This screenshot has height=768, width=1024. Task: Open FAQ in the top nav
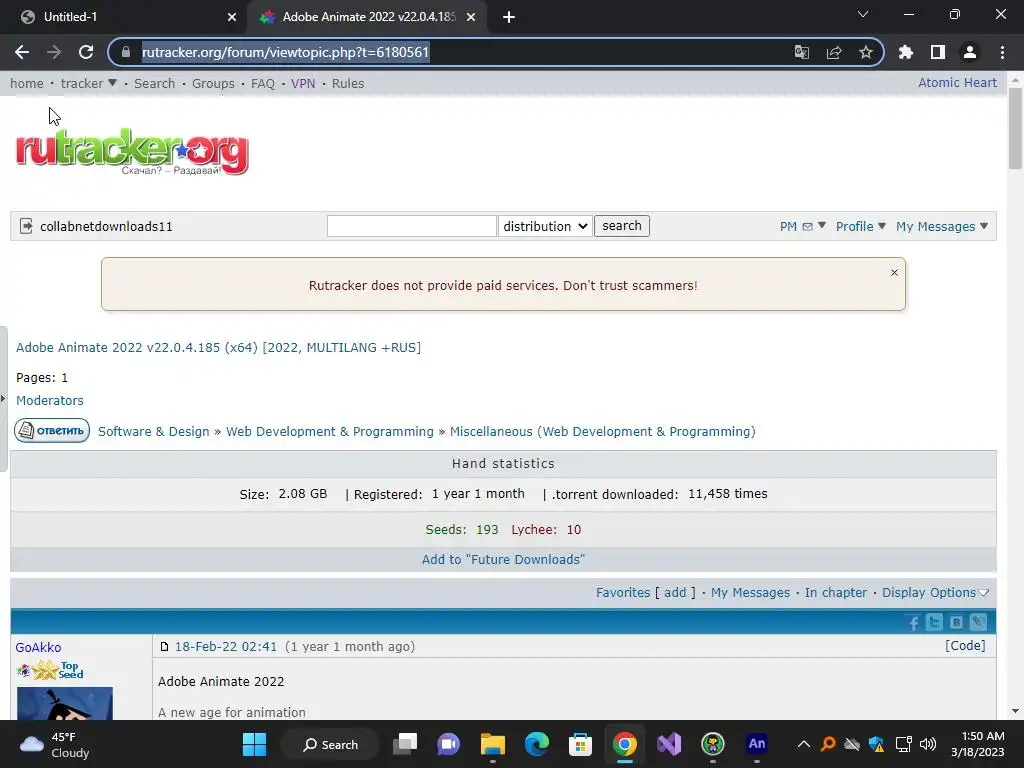point(263,83)
